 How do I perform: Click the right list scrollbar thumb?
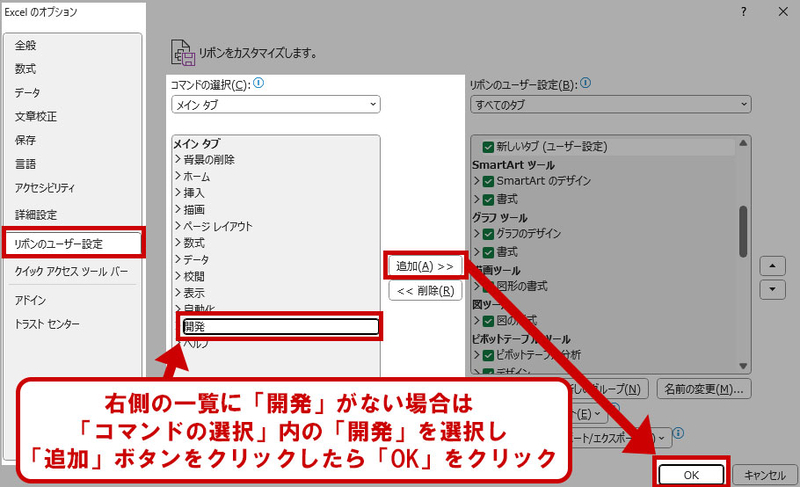point(743,232)
